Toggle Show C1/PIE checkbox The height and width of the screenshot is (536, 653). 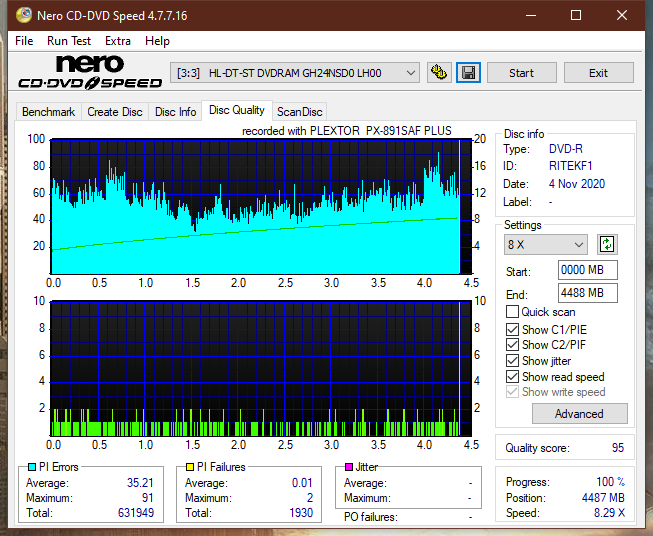coord(512,329)
